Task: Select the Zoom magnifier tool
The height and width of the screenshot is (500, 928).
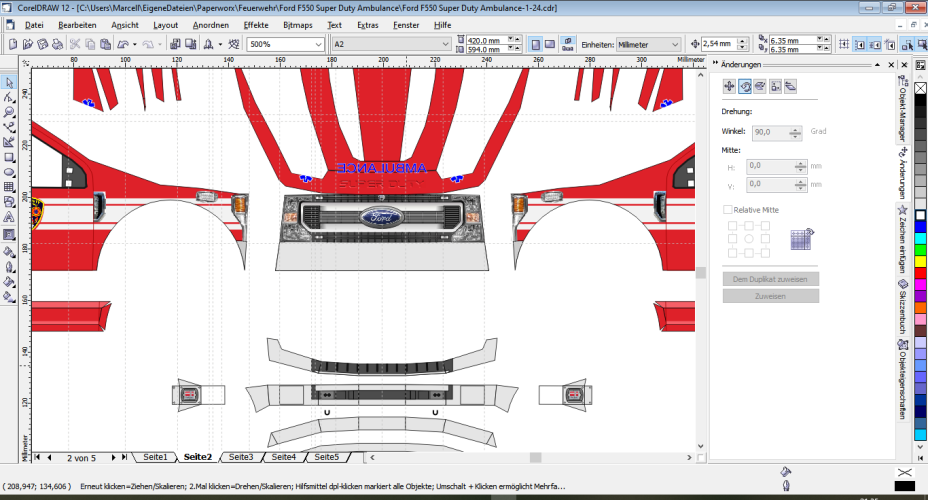Action: [9, 112]
